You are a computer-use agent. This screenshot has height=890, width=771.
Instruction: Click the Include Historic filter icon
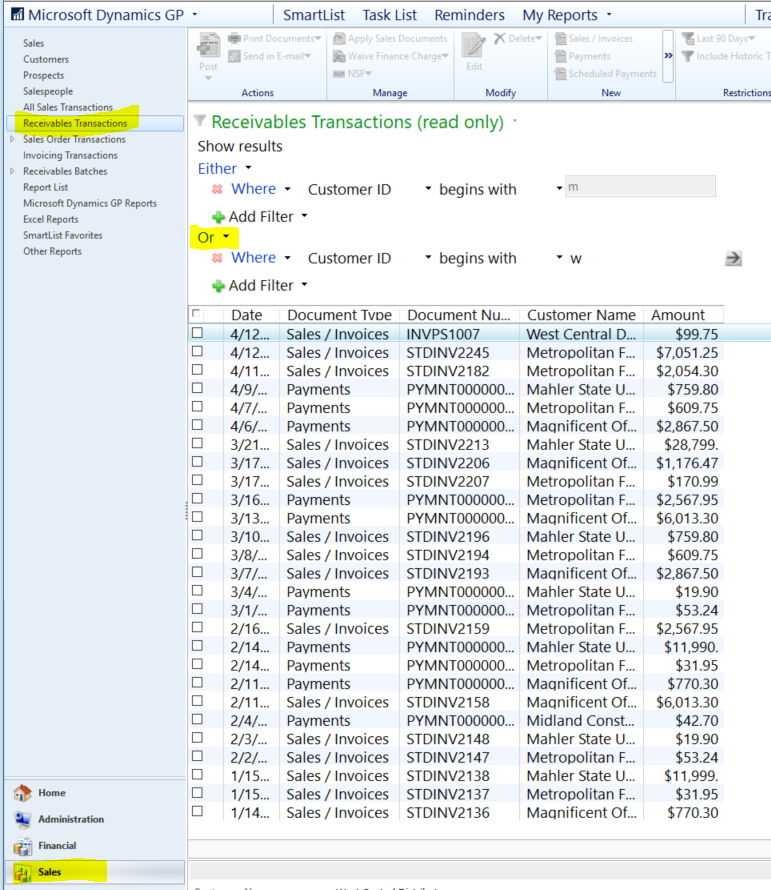coord(688,56)
